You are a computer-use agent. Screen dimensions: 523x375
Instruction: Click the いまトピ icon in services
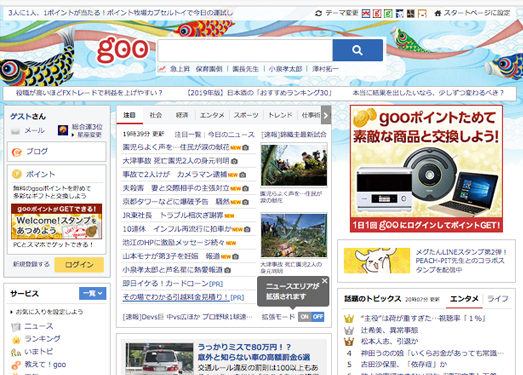pos(16,352)
